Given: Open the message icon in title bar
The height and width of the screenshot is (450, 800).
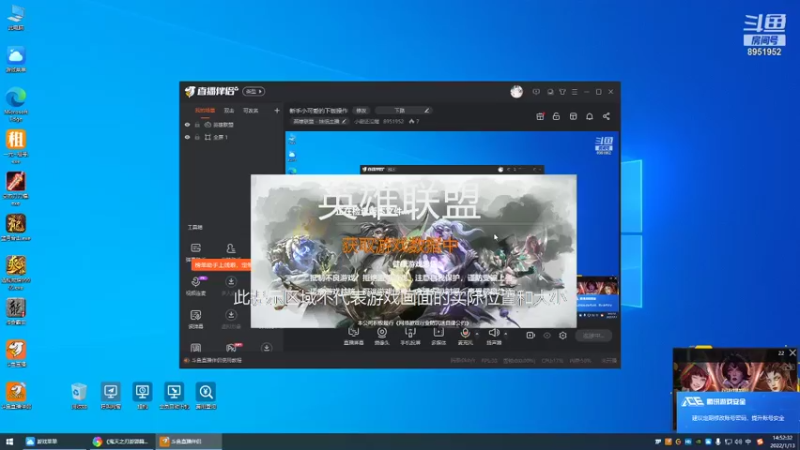Looking at the screenshot, I should [x=536, y=92].
